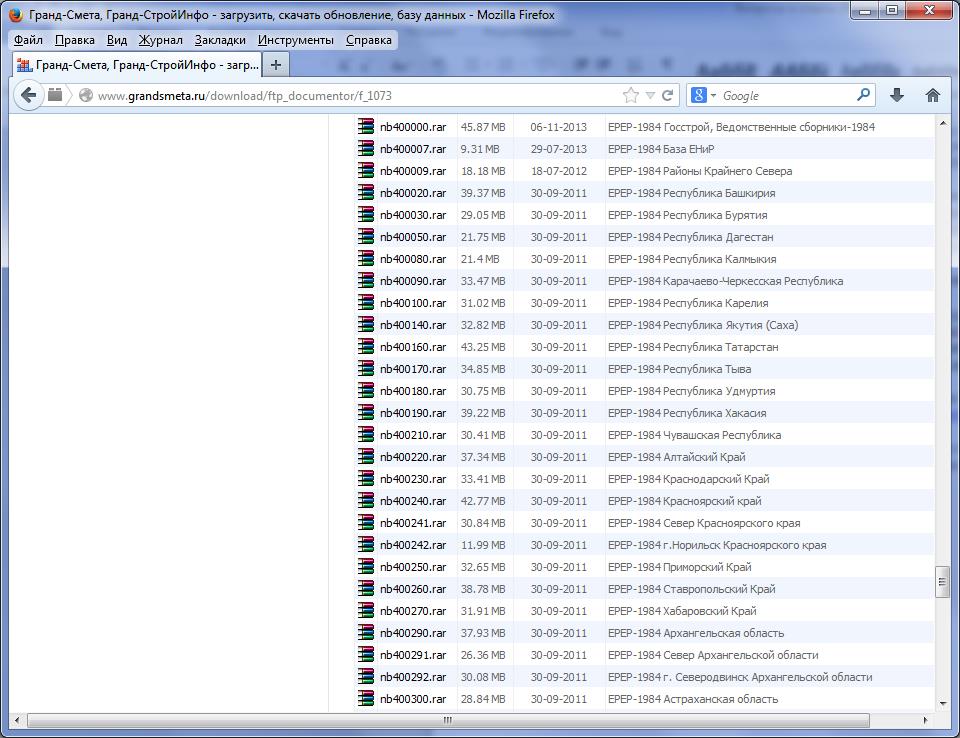
Task: Select text ЕРЕР-1984 Ставропольский Край
Action: tap(691, 589)
